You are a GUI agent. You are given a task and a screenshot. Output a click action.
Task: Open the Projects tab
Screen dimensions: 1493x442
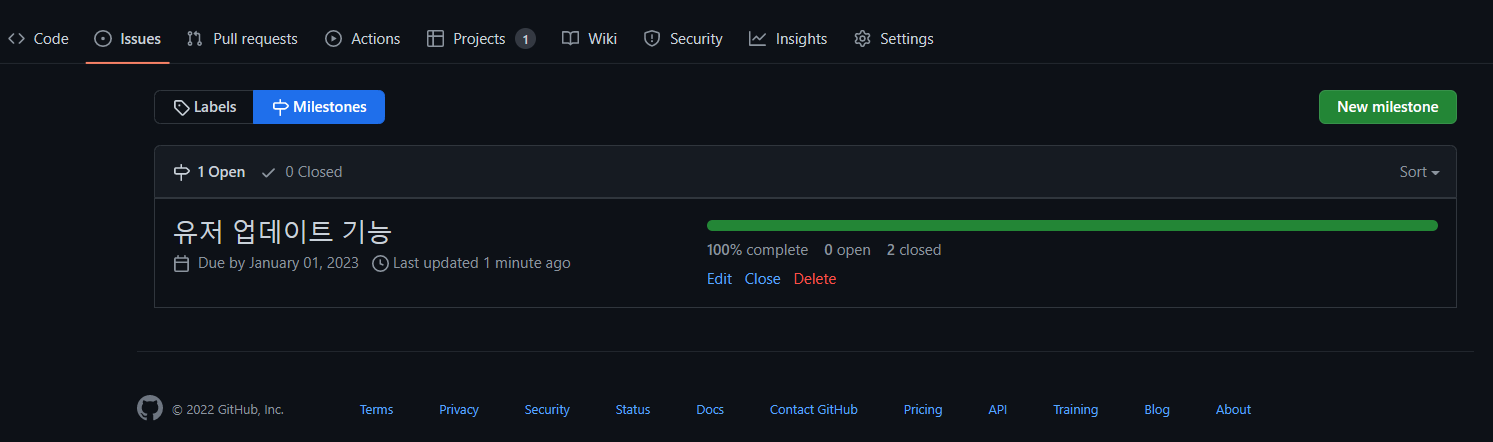[481, 39]
